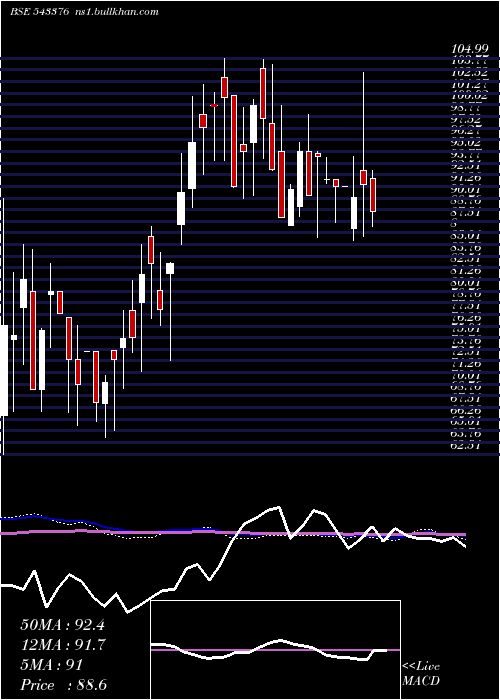This screenshot has width=500, height=700.
Task: Click the 12MA : 91.7 readout
Action: (x=62, y=645)
